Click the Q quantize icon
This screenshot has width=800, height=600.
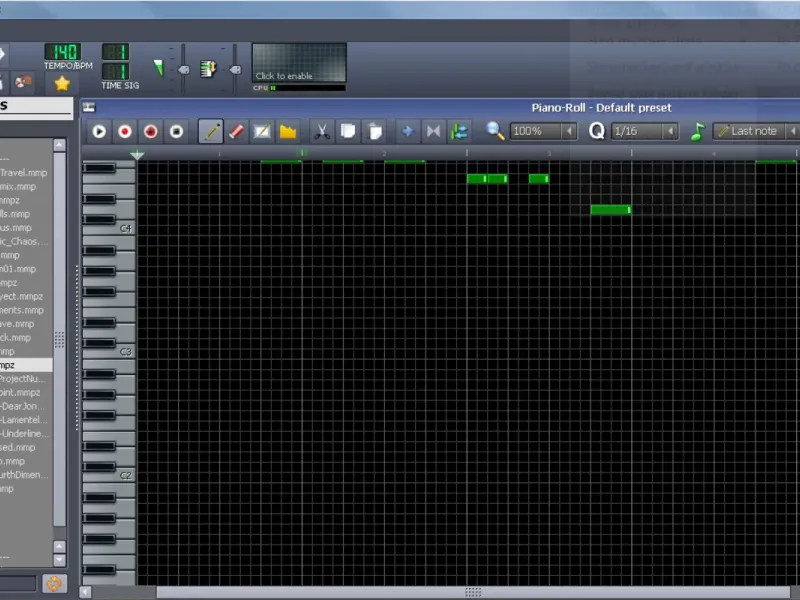click(x=596, y=131)
